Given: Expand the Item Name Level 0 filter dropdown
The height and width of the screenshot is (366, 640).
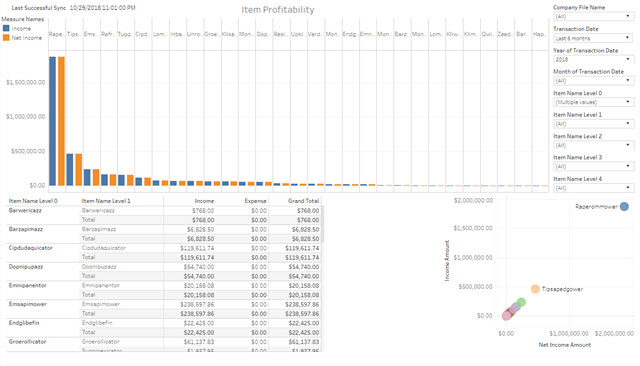Looking at the screenshot, I should point(593,102).
